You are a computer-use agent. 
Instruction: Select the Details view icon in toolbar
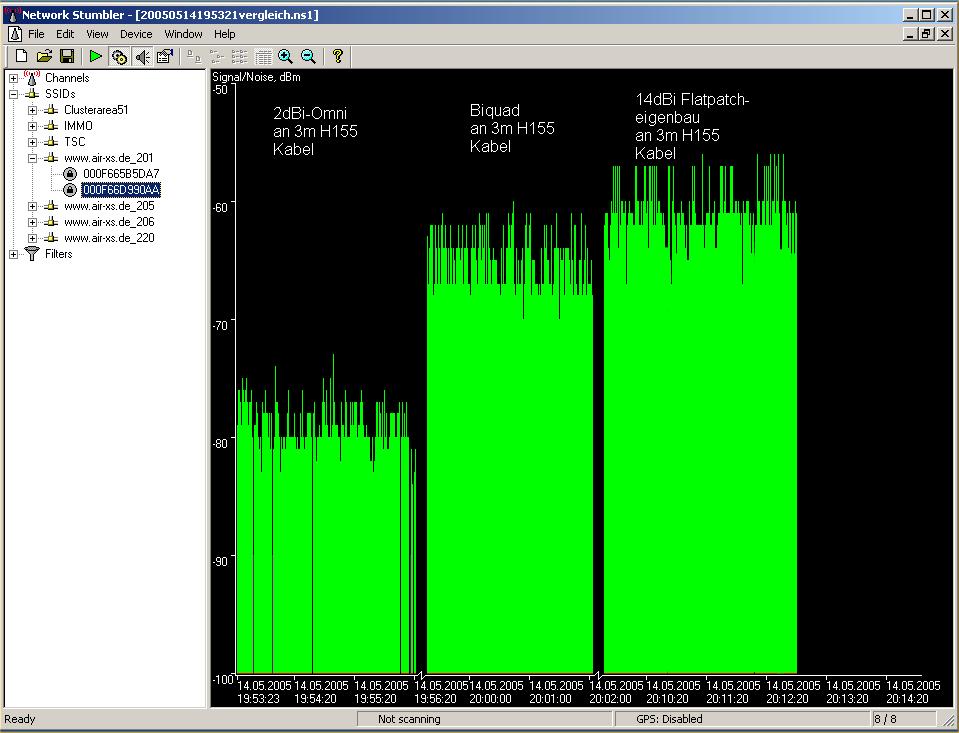click(263, 56)
